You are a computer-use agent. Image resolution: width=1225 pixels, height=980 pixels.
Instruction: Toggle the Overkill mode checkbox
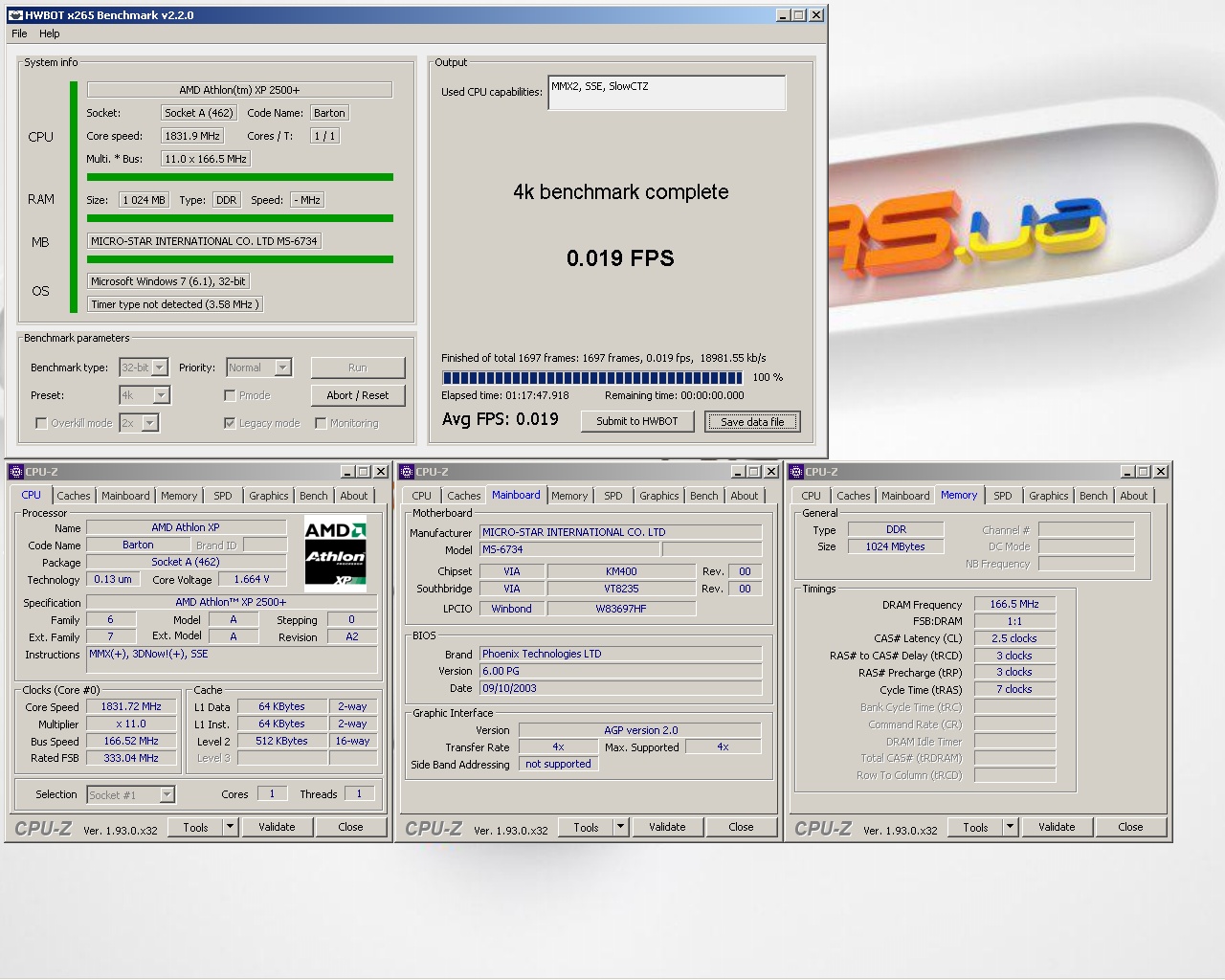pyautogui.click(x=41, y=423)
